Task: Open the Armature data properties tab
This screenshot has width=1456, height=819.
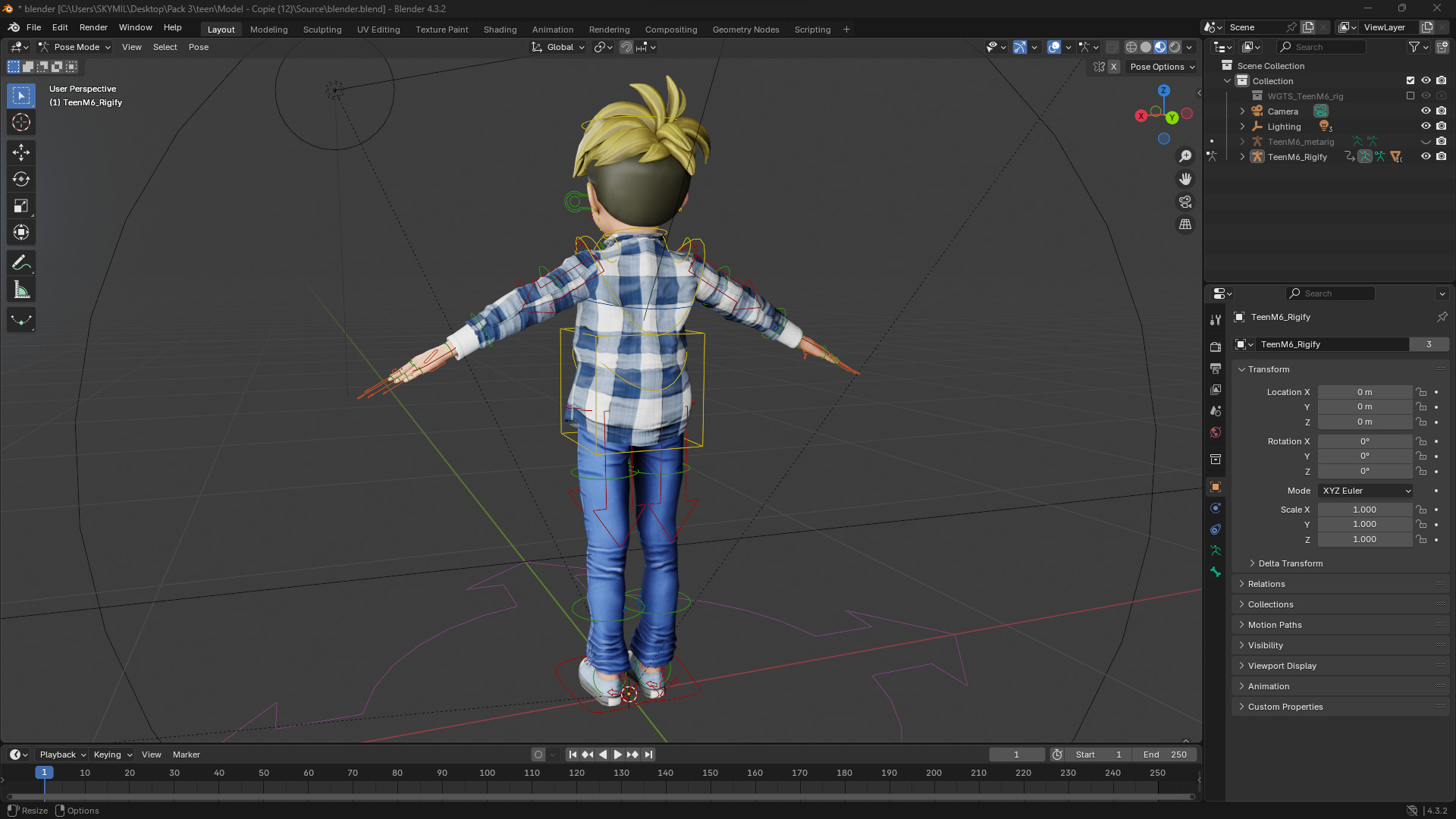Action: 1216,550
